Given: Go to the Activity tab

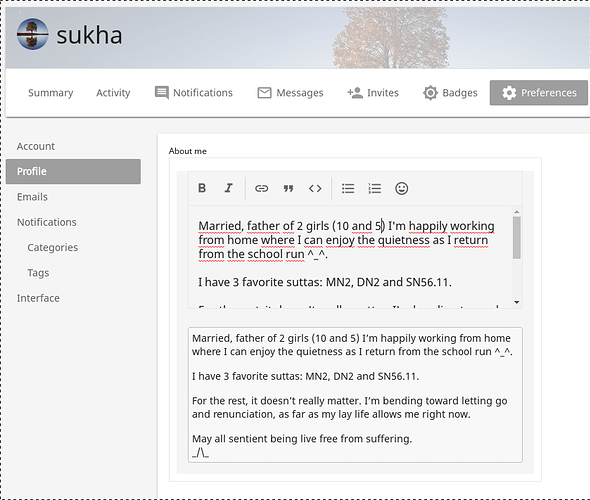Looking at the screenshot, I should click(113, 93).
